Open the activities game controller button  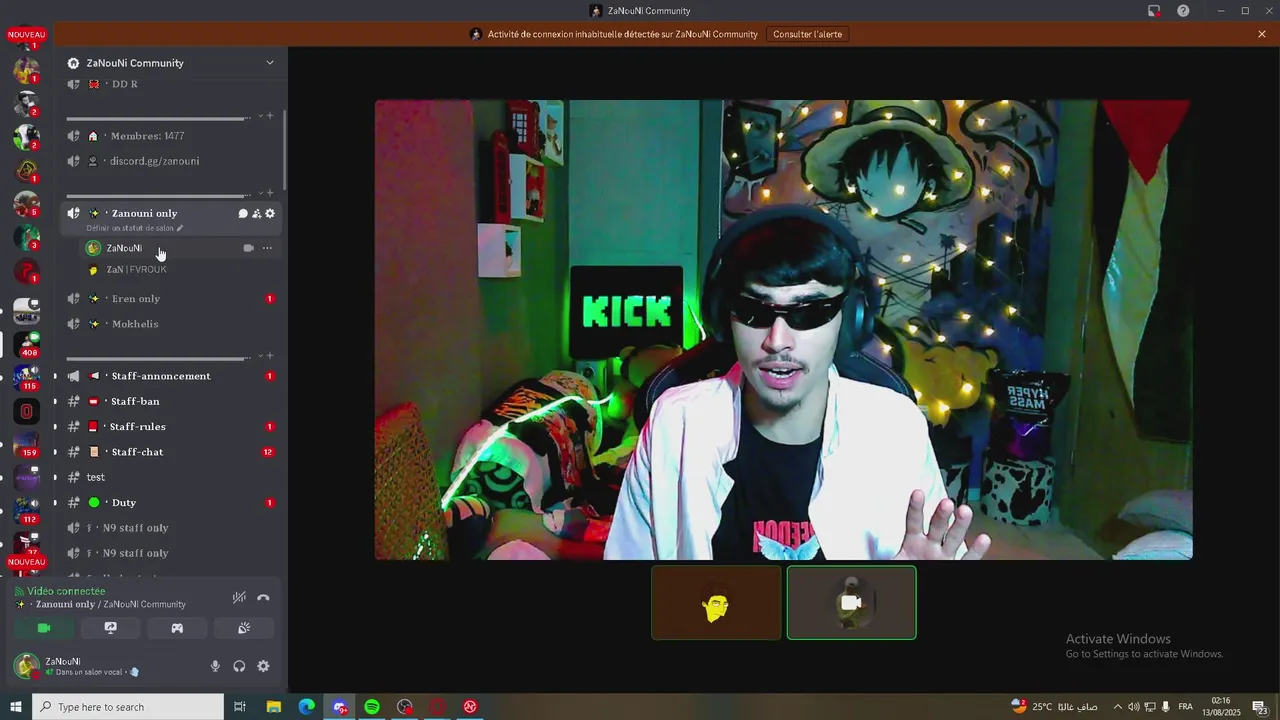click(x=177, y=628)
